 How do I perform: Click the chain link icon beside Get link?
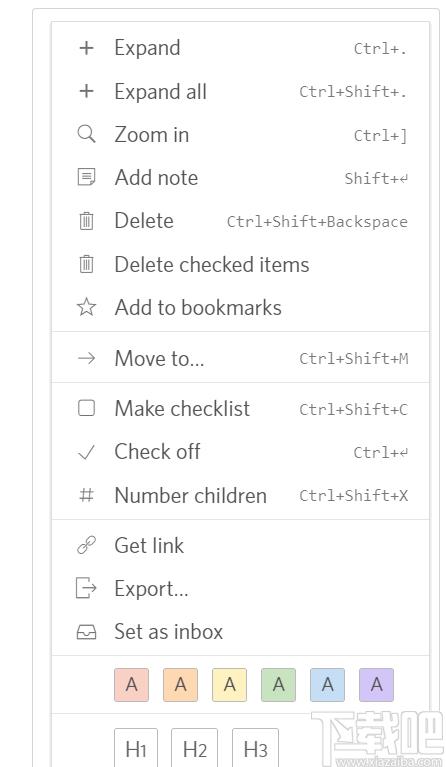click(x=86, y=545)
